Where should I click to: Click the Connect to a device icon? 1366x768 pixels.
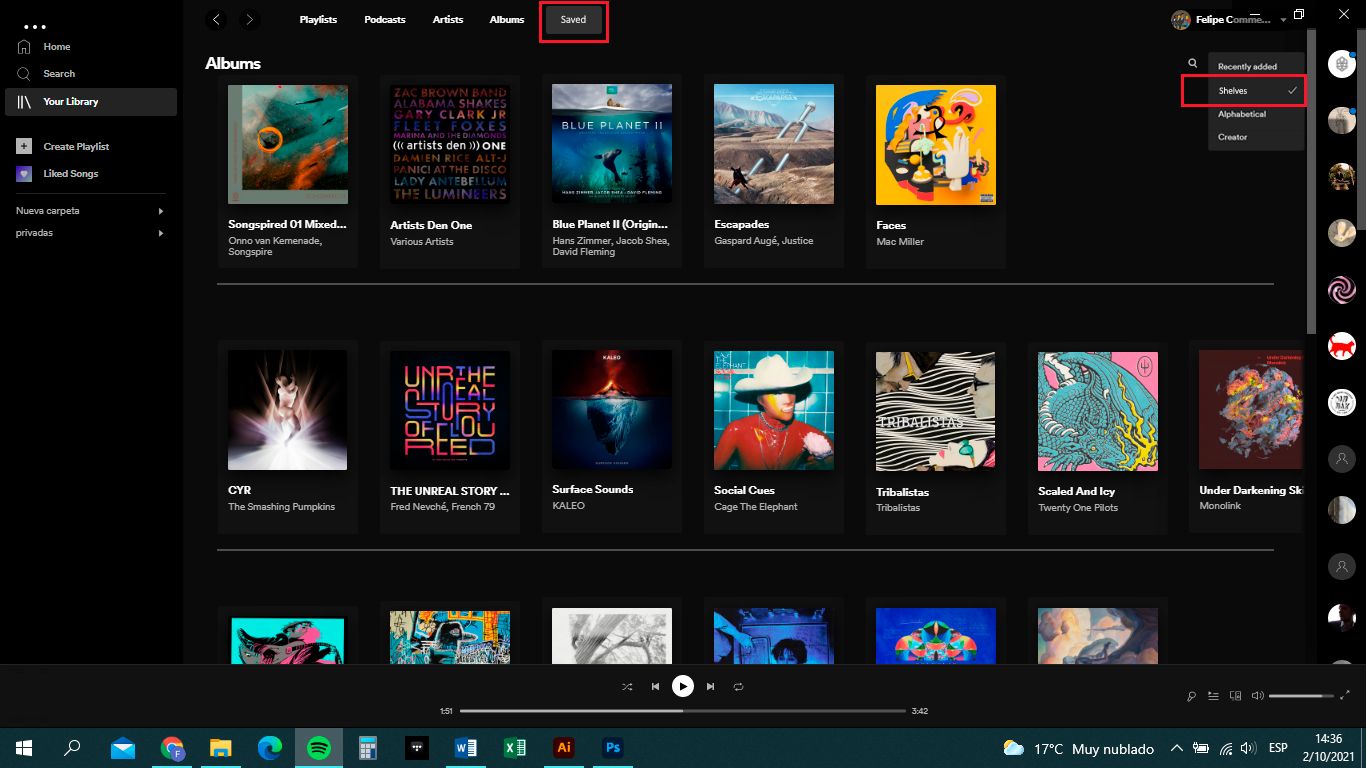tap(1235, 695)
